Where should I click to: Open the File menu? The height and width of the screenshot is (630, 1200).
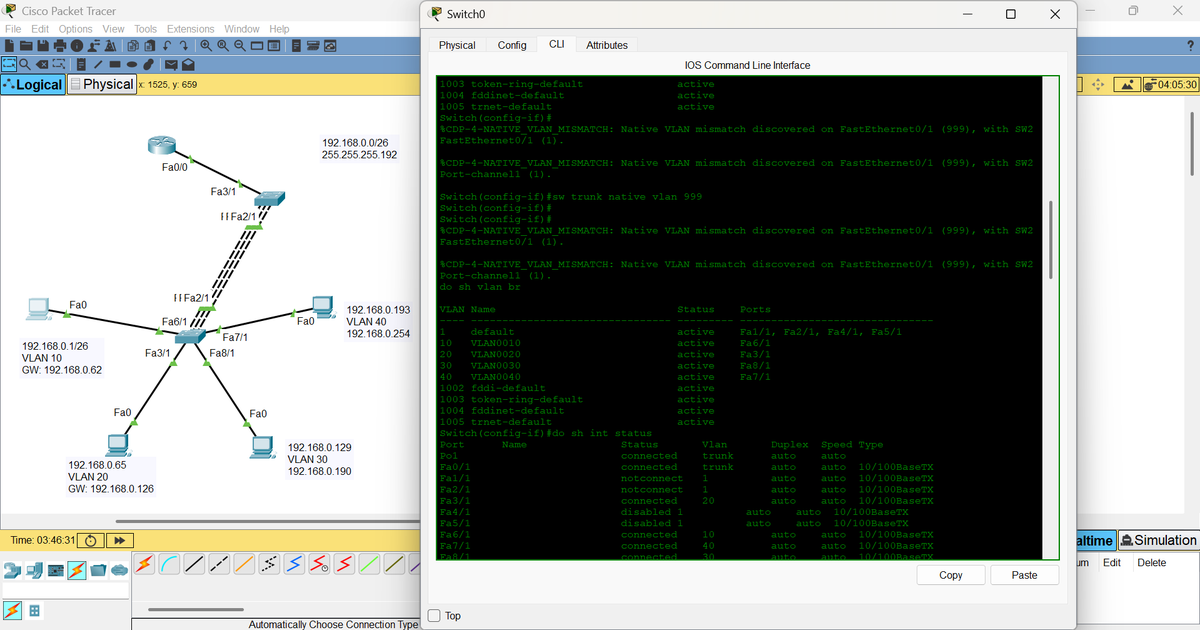[13, 29]
